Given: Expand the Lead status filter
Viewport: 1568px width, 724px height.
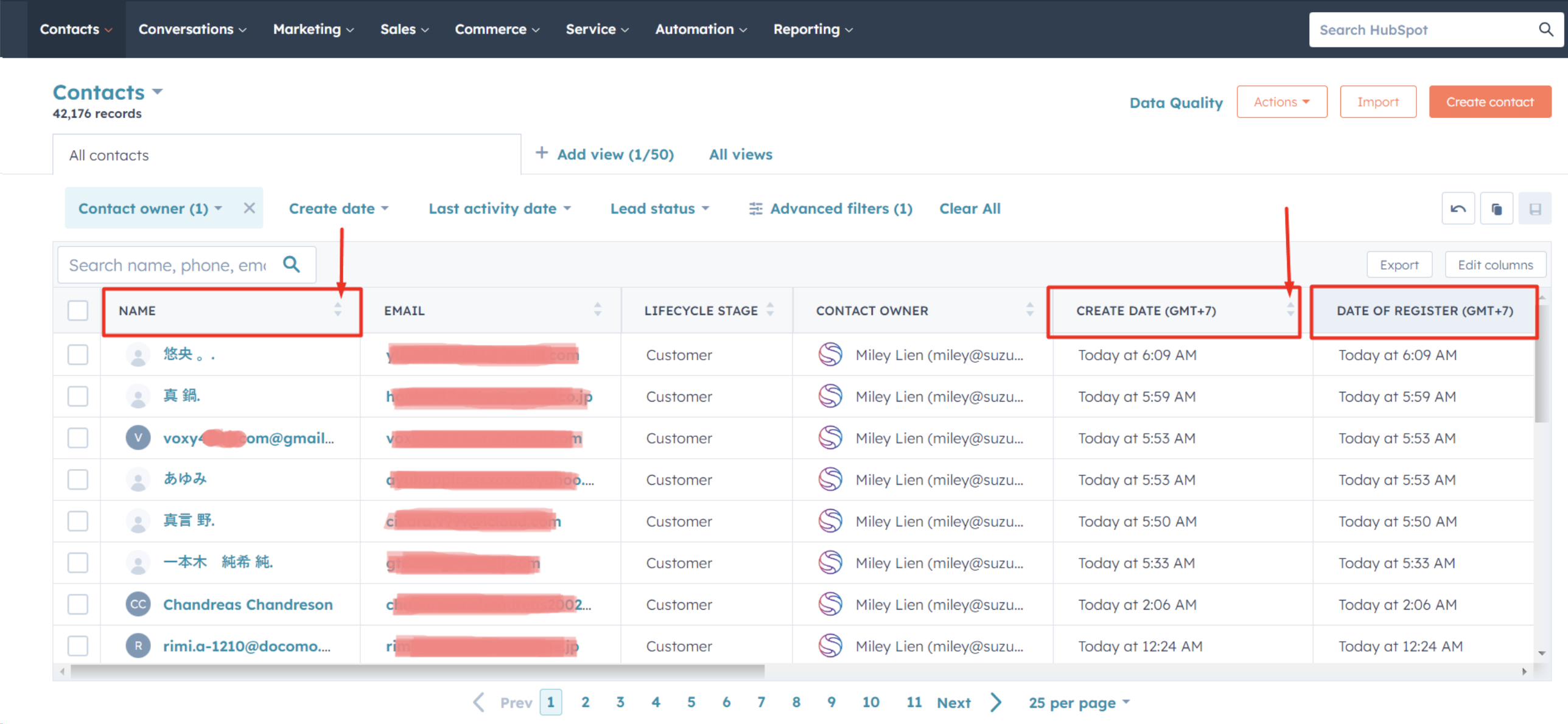Looking at the screenshot, I should point(660,209).
